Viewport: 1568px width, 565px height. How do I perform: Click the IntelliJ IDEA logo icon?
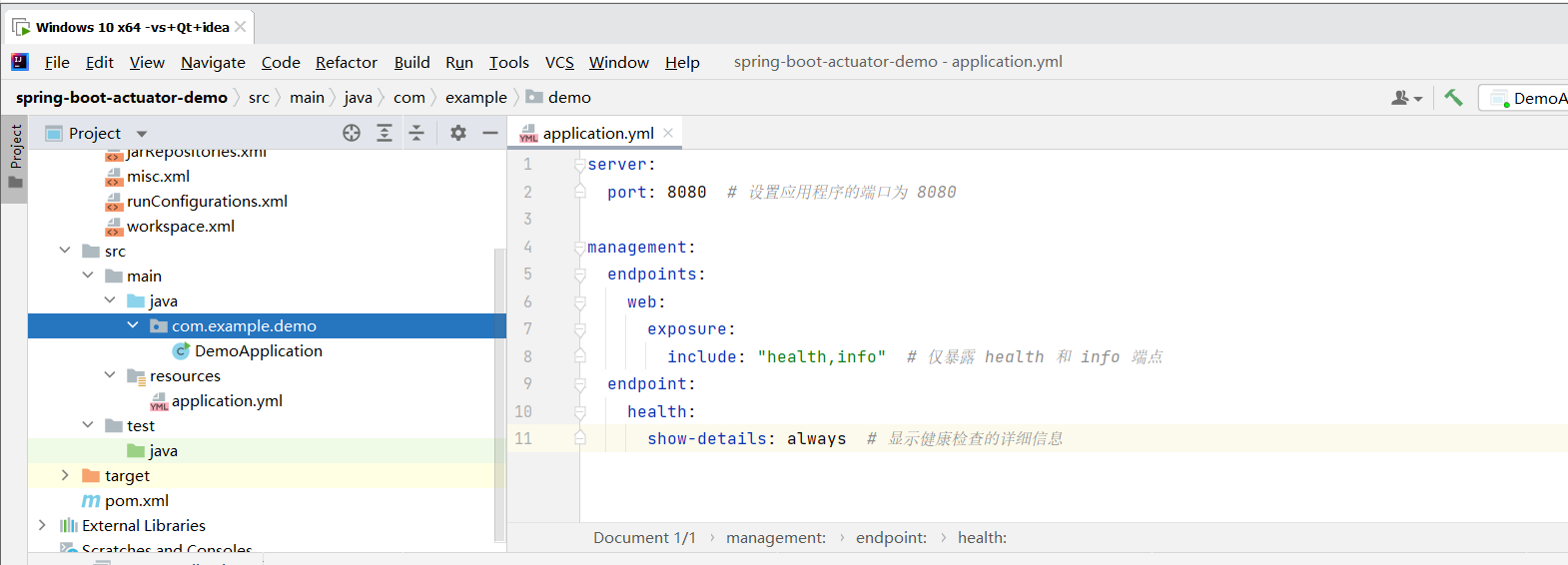(20, 62)
